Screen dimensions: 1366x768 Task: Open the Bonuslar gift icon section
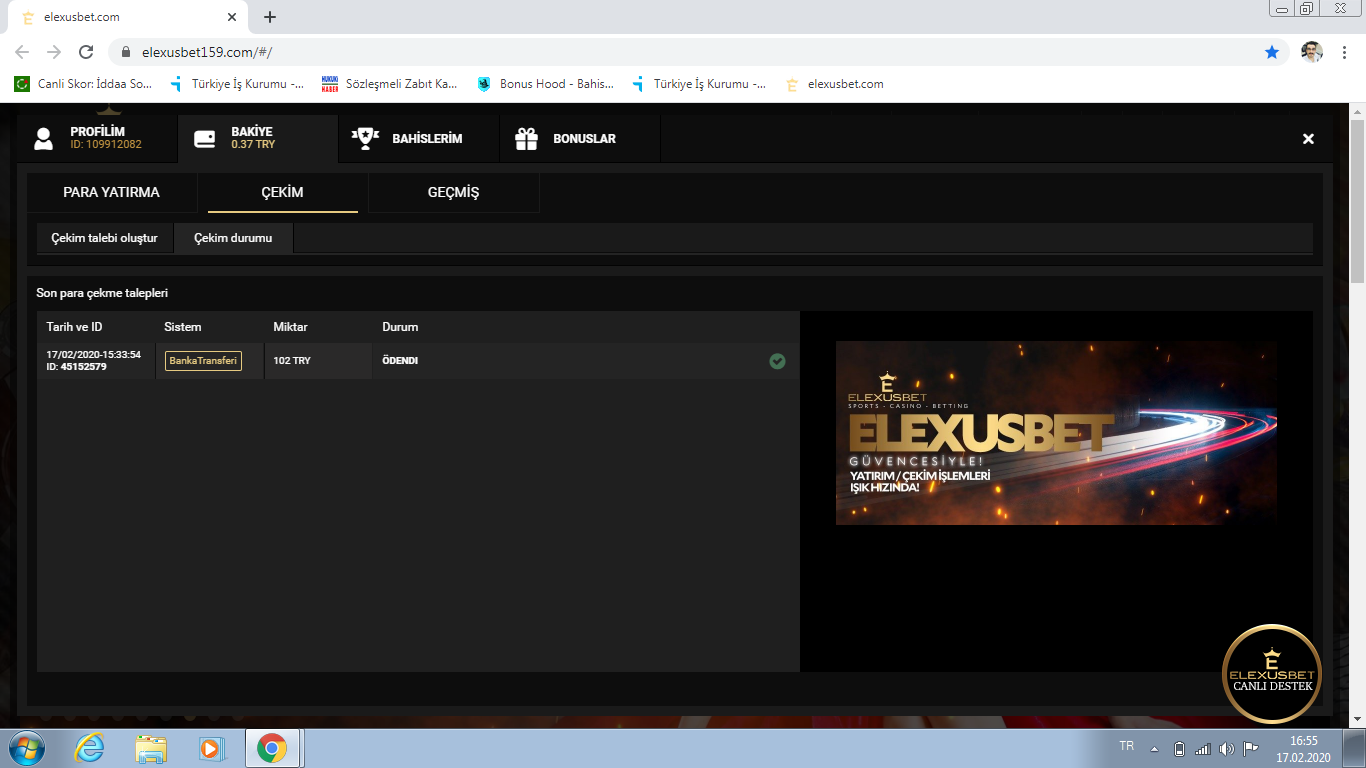pyautogui.click(x=526, y=139)
